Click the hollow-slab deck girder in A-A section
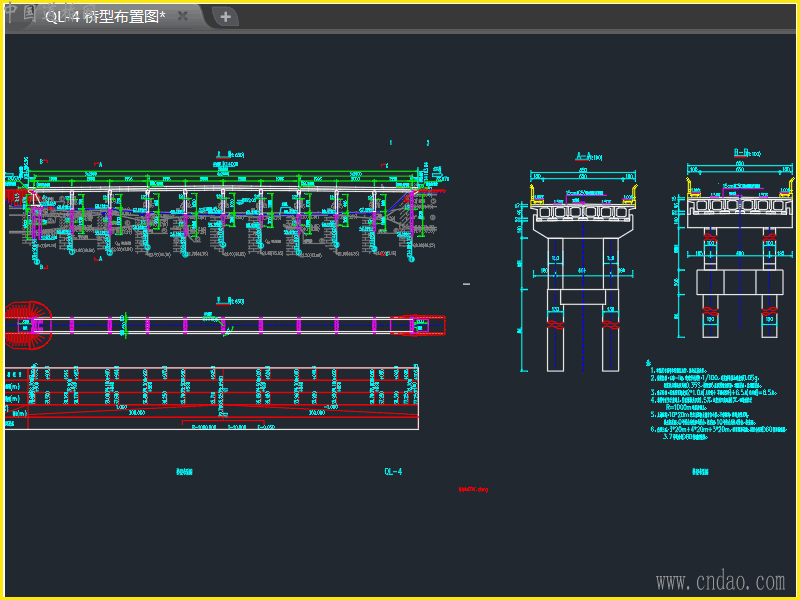The height and width of the screenshot is (600, 800). pyautogui.click(x=584, y=212)
